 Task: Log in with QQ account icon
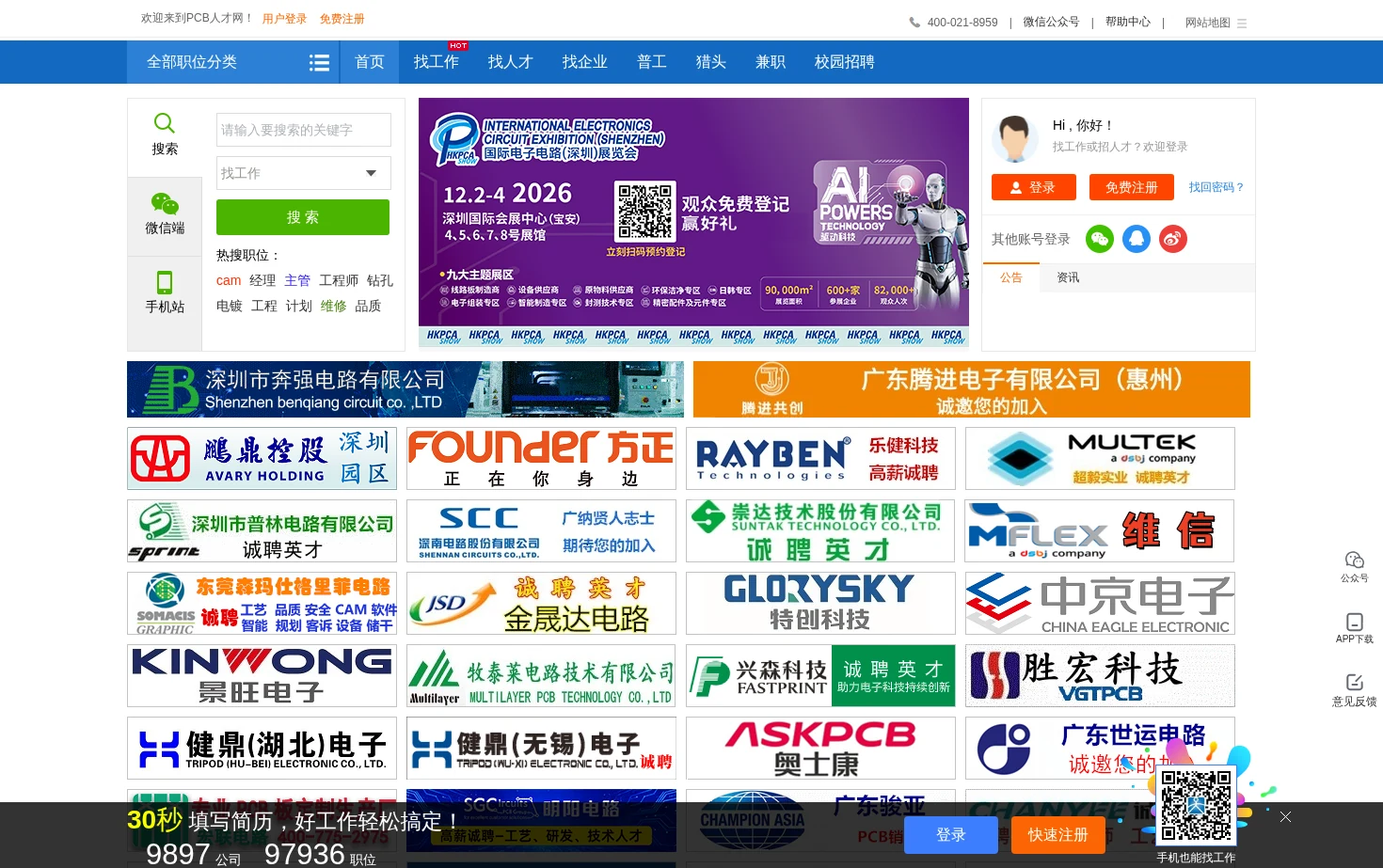click(1137, 239)
